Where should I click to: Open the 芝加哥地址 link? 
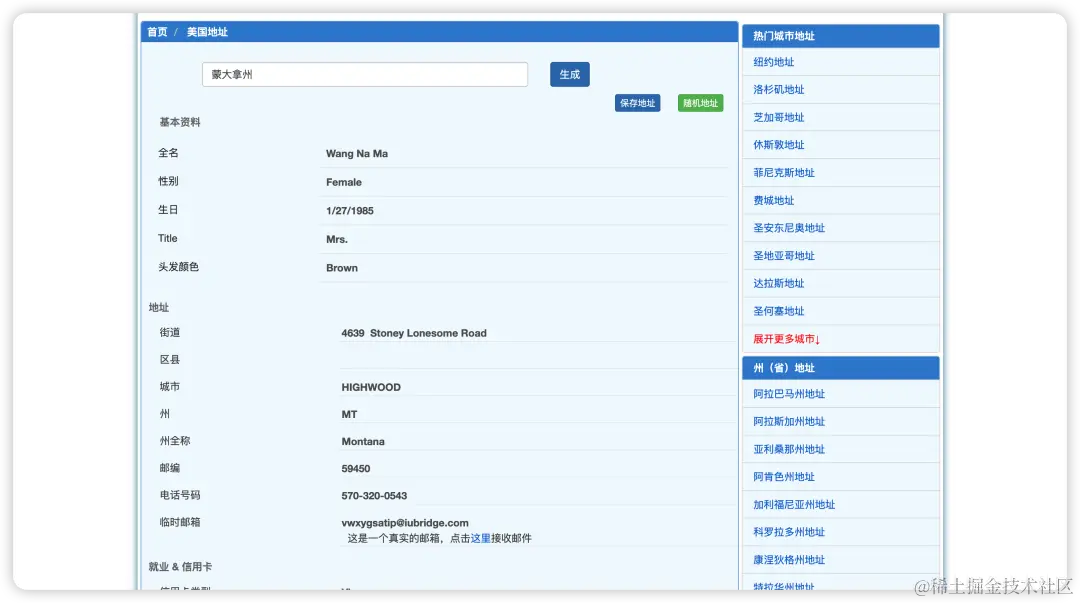[778, 117]
